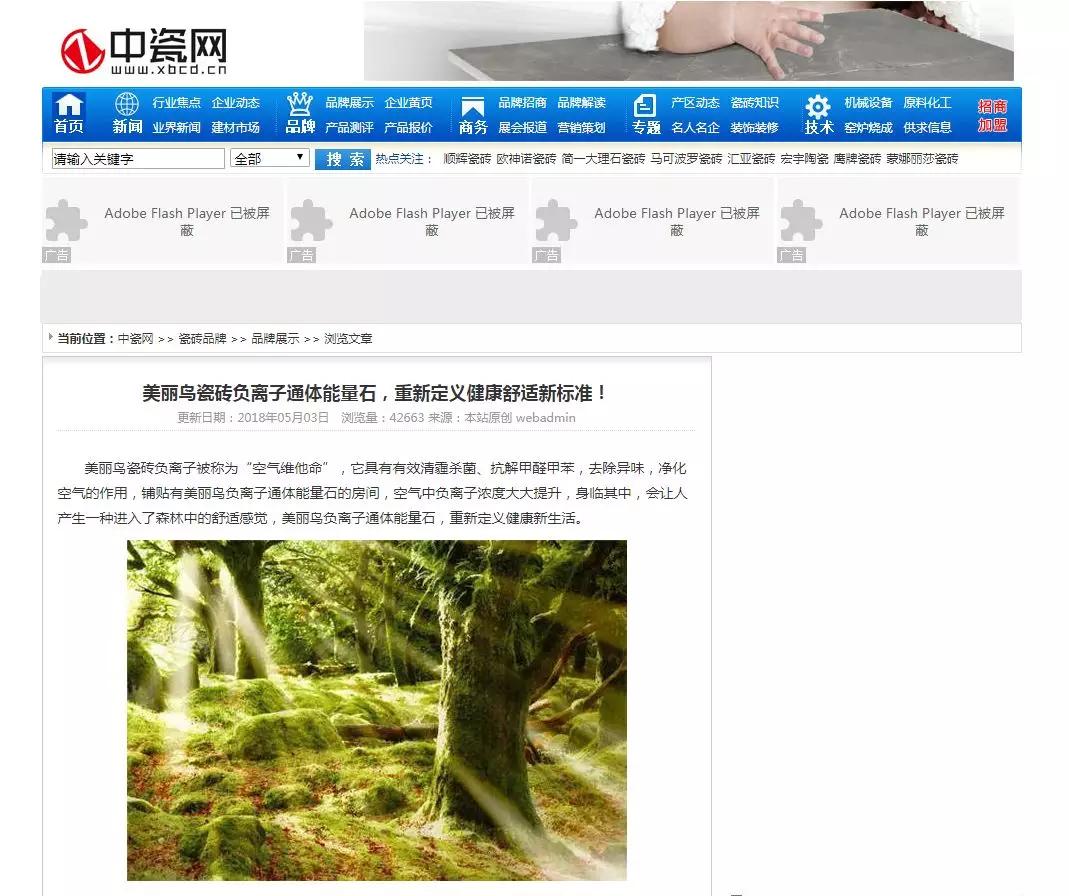Click the forest image in the article
The image size is (1069, 896).
[x=376, y=710]
